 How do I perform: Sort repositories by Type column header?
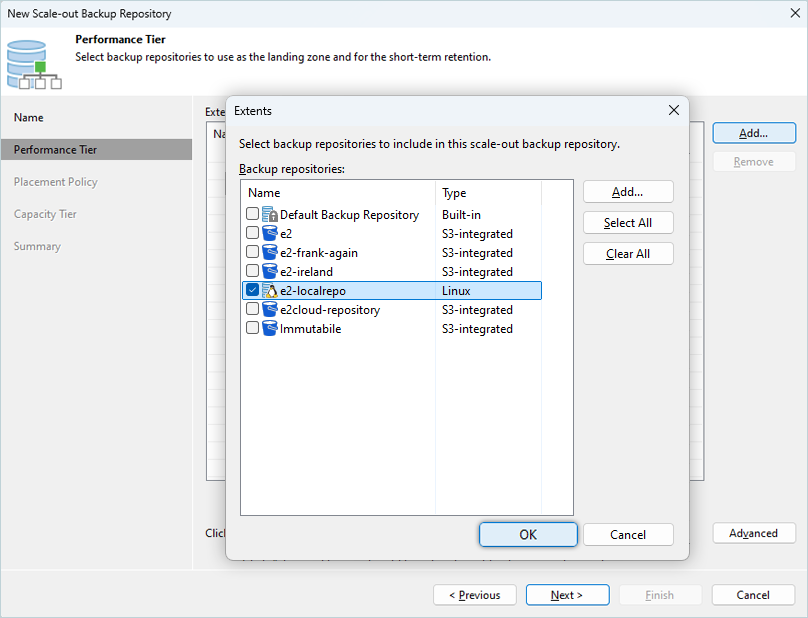488,193
